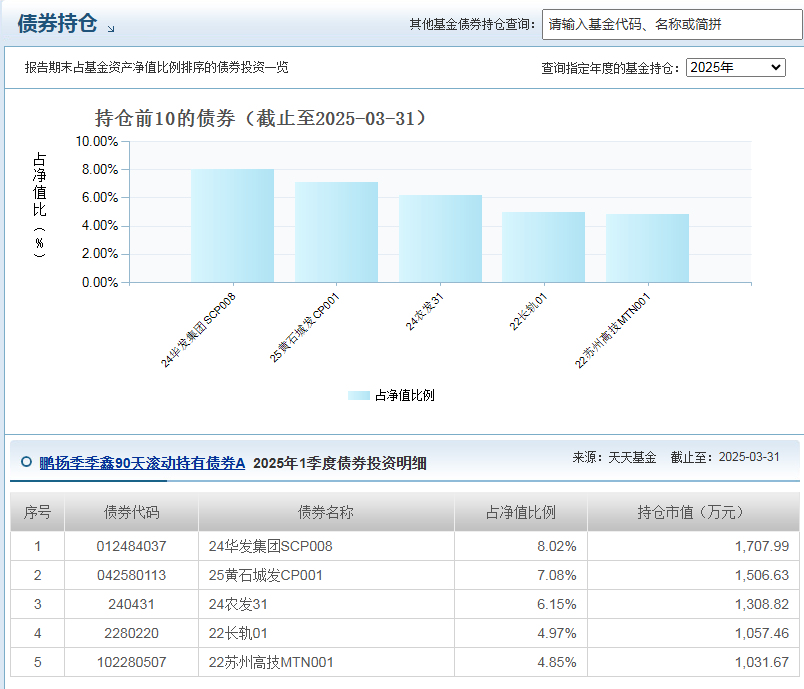The height and width of the screenshot is (689, 804).
Task: Click the 24华发集团SCP008 name cell
Action: pos(326,546)
